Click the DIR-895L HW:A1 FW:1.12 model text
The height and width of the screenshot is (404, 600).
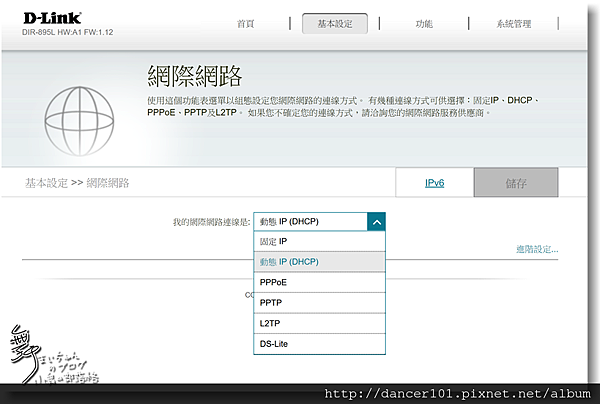pyautogui.click(x=67, y=32)
